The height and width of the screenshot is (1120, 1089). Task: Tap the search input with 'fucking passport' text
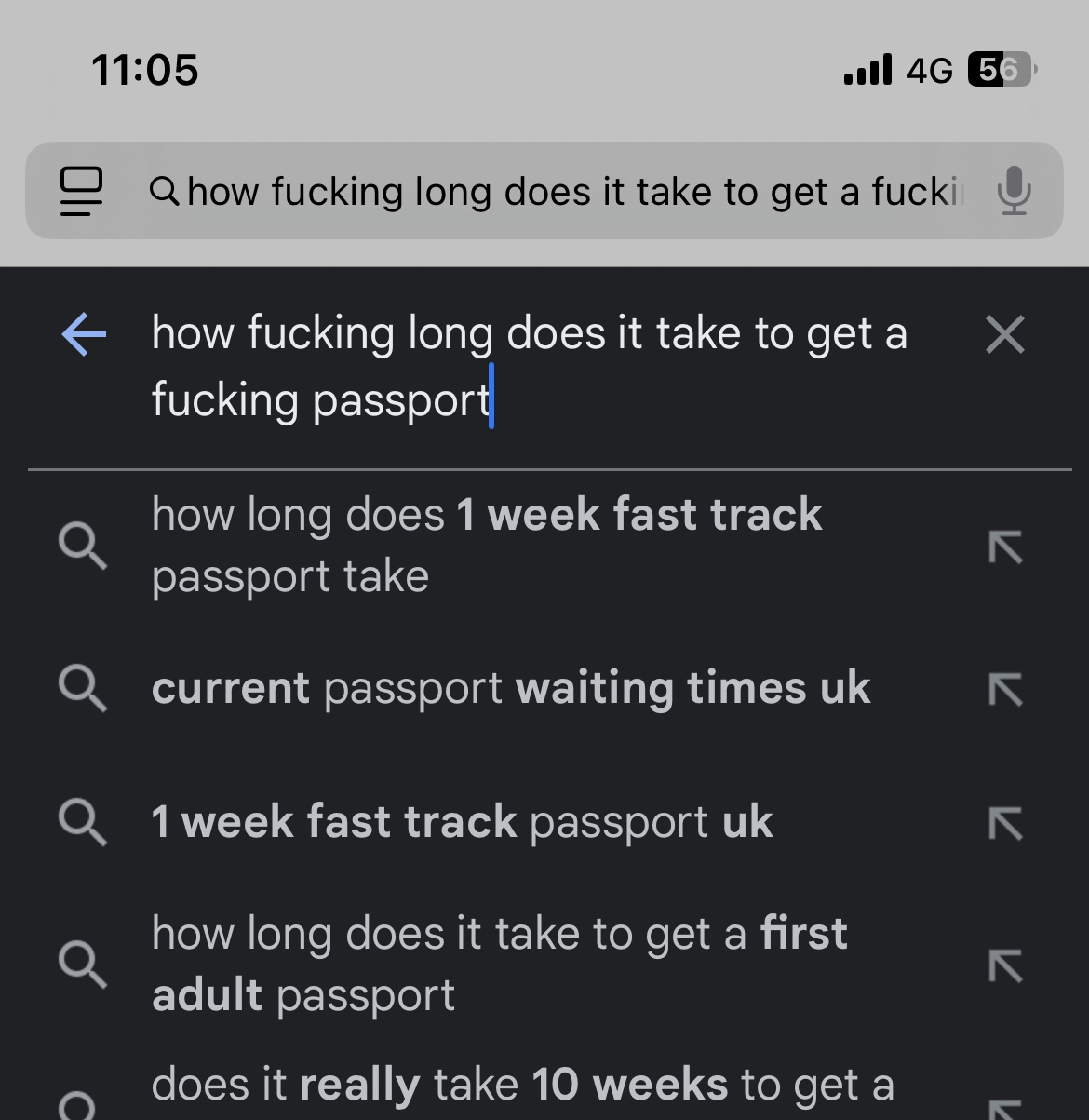point(531,366)
